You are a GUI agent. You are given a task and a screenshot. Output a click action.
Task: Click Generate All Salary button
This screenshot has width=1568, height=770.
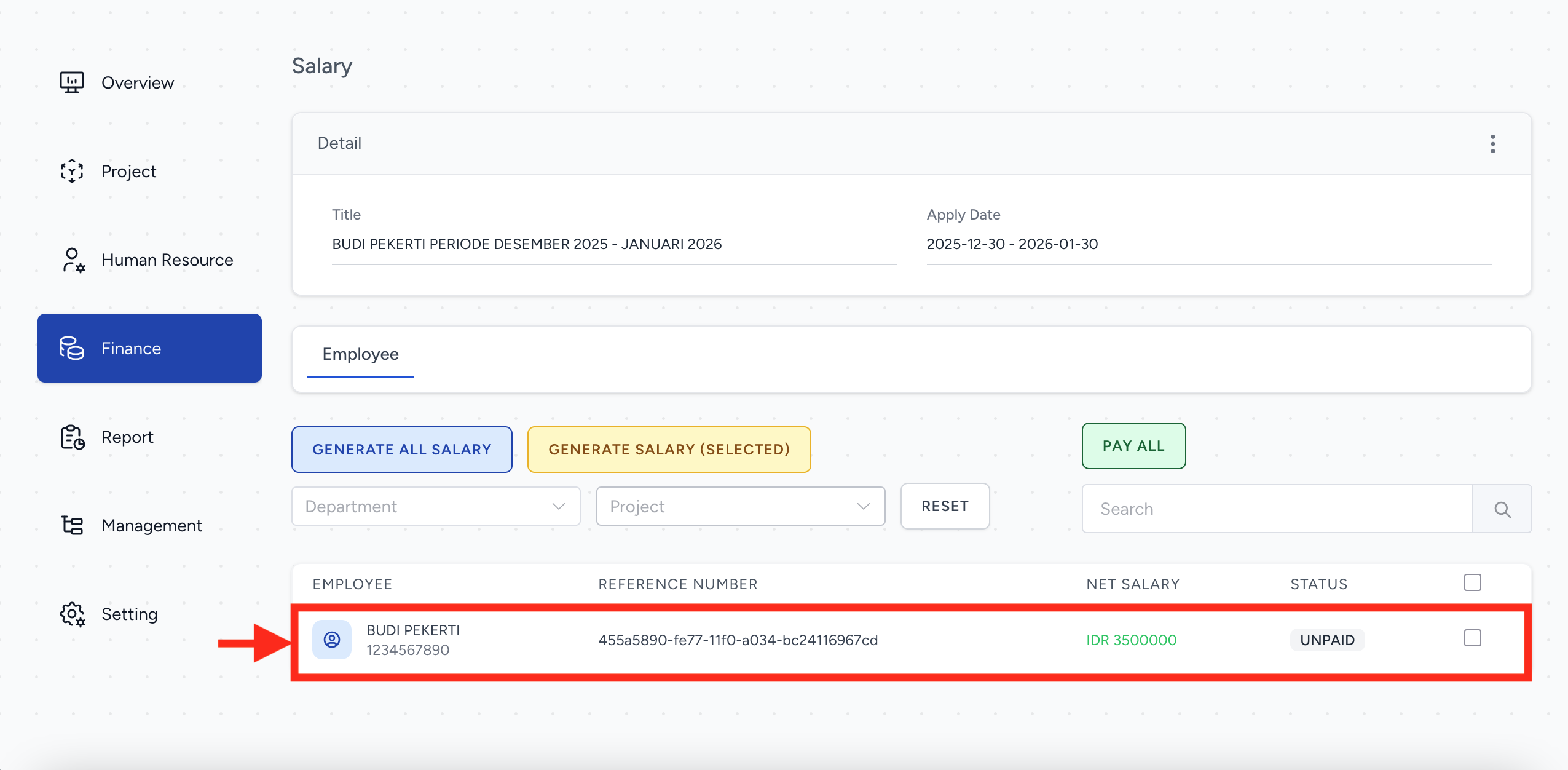401,450
